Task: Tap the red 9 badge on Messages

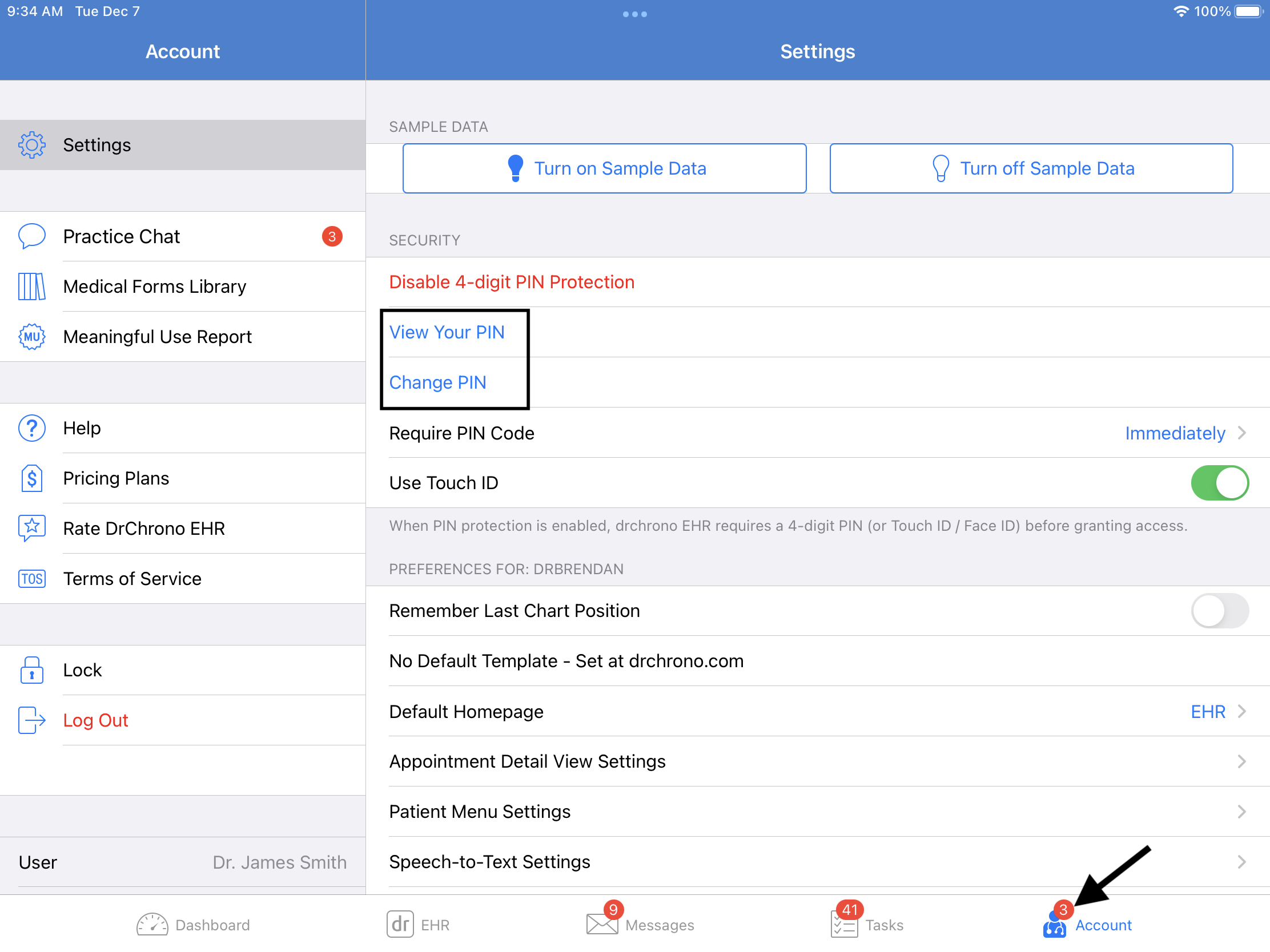Action: (613, 910)
